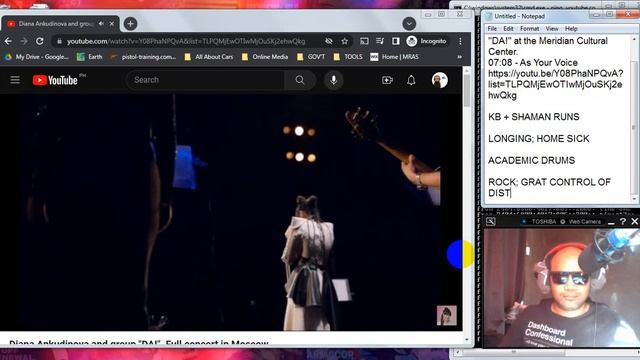The height and width of the screenshot is (360, 640).
Task: Go to YouTube home via its logo
Action: point(55,80)
